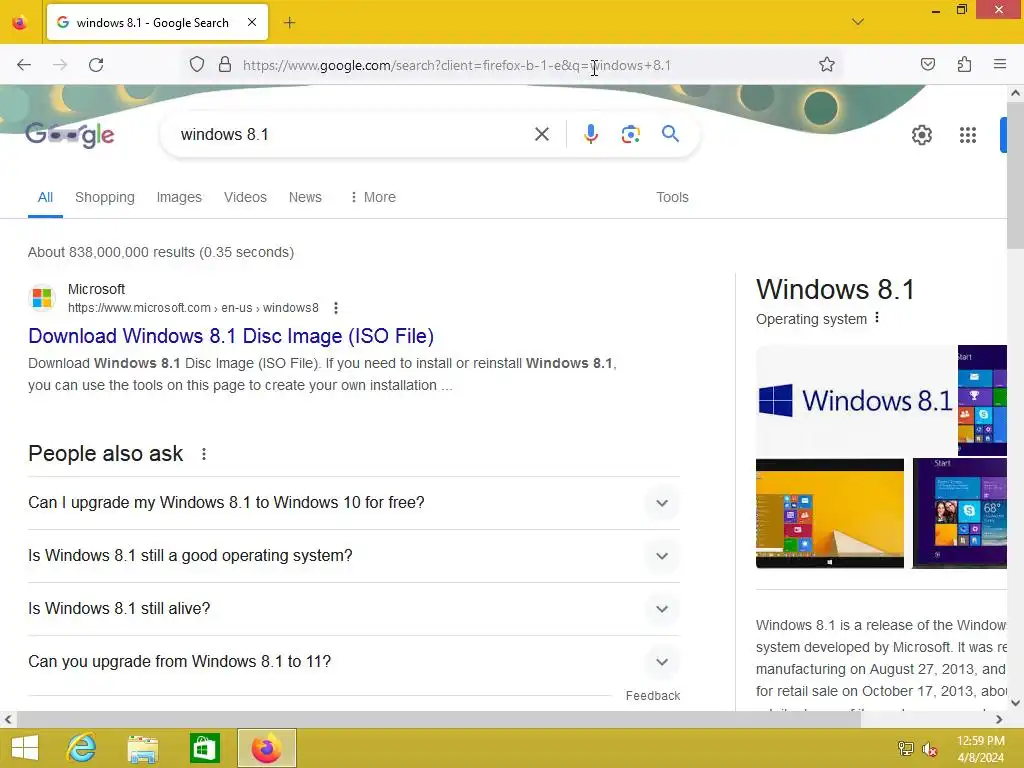Start search by voice microphone
1024x768 pixels.
coord(590,135)
